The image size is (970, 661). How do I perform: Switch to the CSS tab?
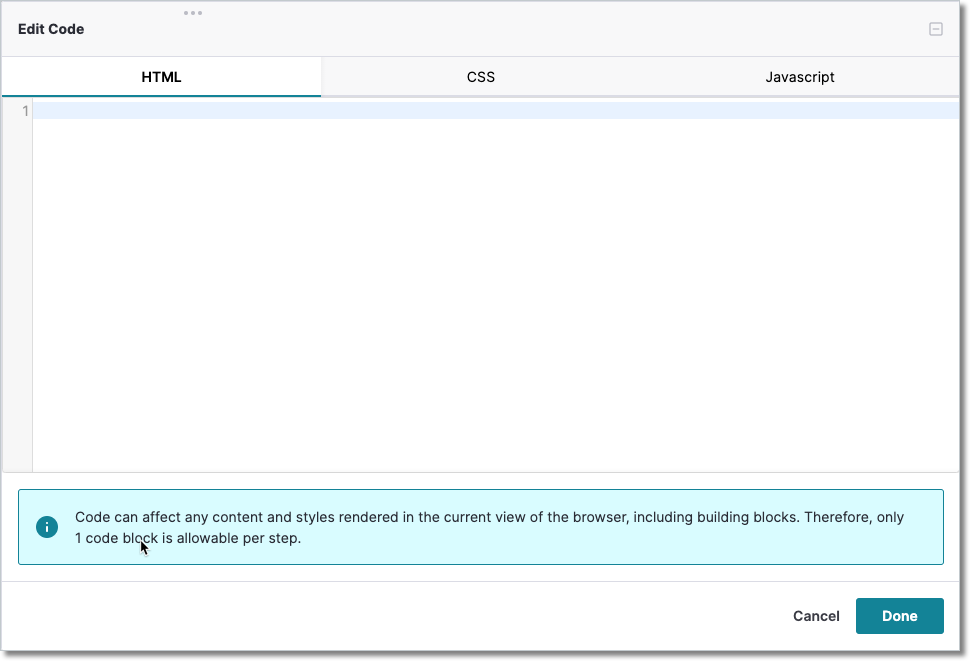481,77
